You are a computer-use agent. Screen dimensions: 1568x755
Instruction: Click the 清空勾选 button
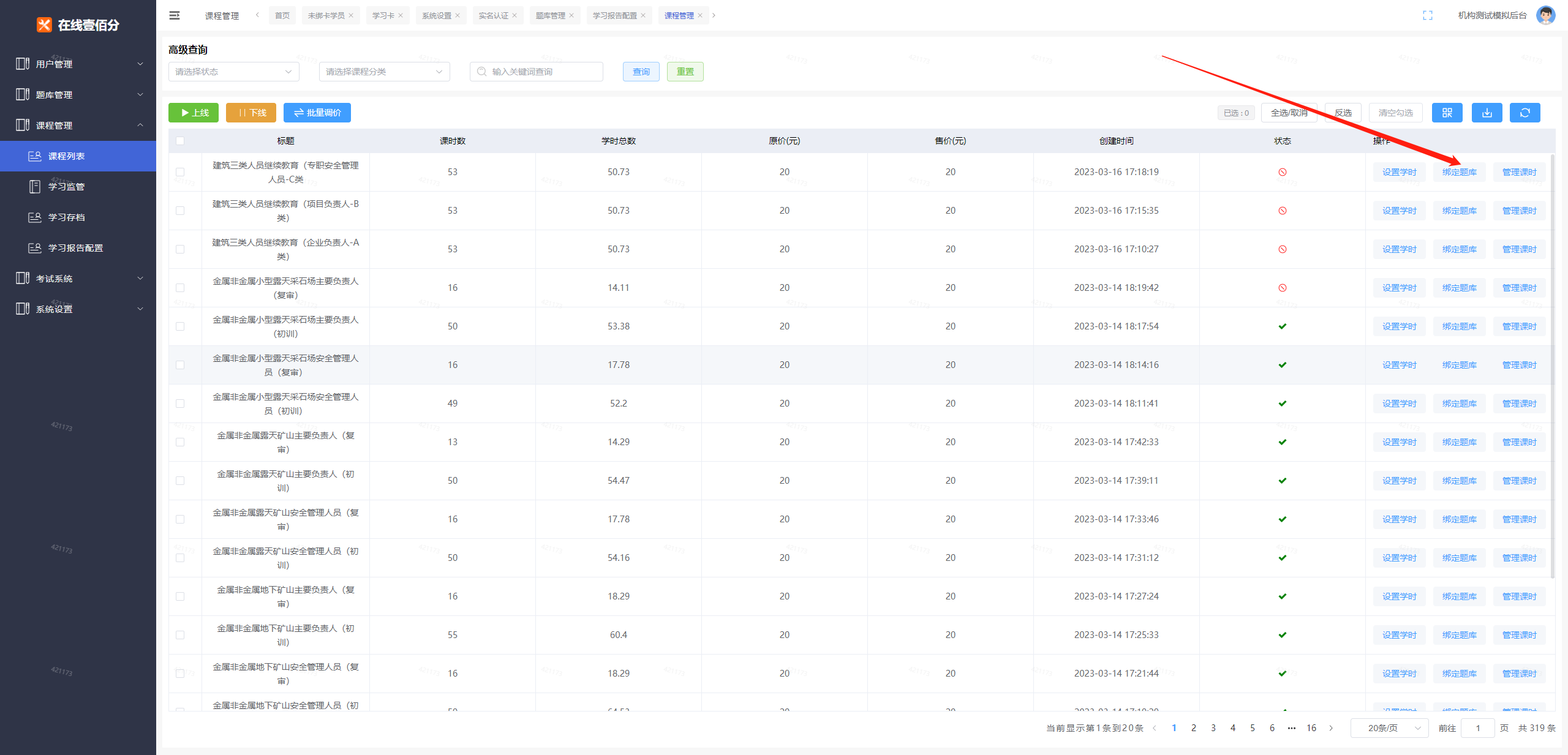coord(1396,113)
